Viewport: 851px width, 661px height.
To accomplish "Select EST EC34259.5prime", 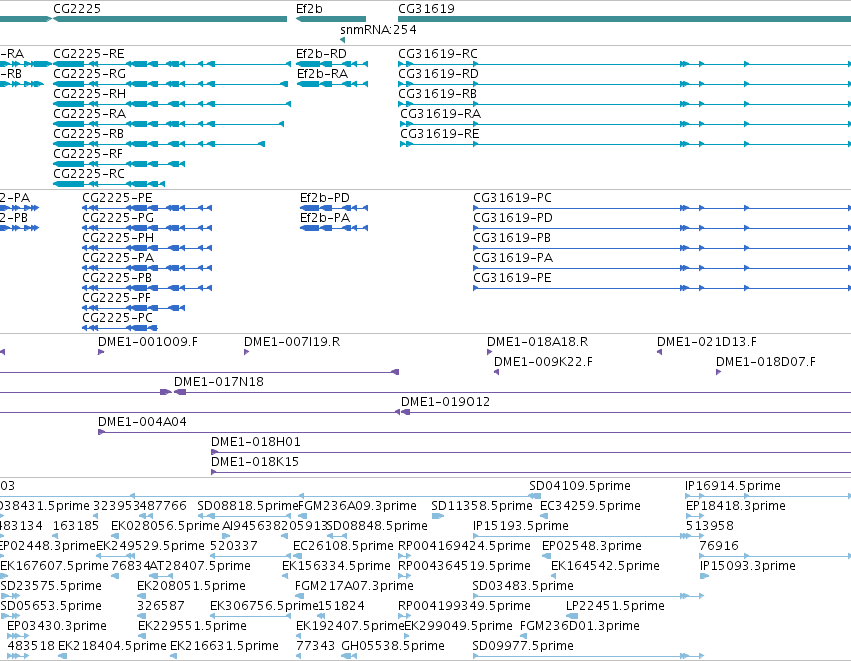I will 590,506.
